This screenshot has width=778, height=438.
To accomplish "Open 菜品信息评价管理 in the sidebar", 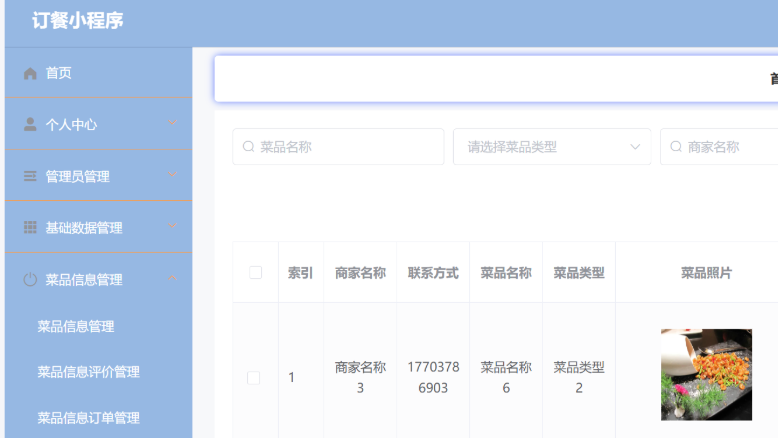I will [x=88, y=372].
